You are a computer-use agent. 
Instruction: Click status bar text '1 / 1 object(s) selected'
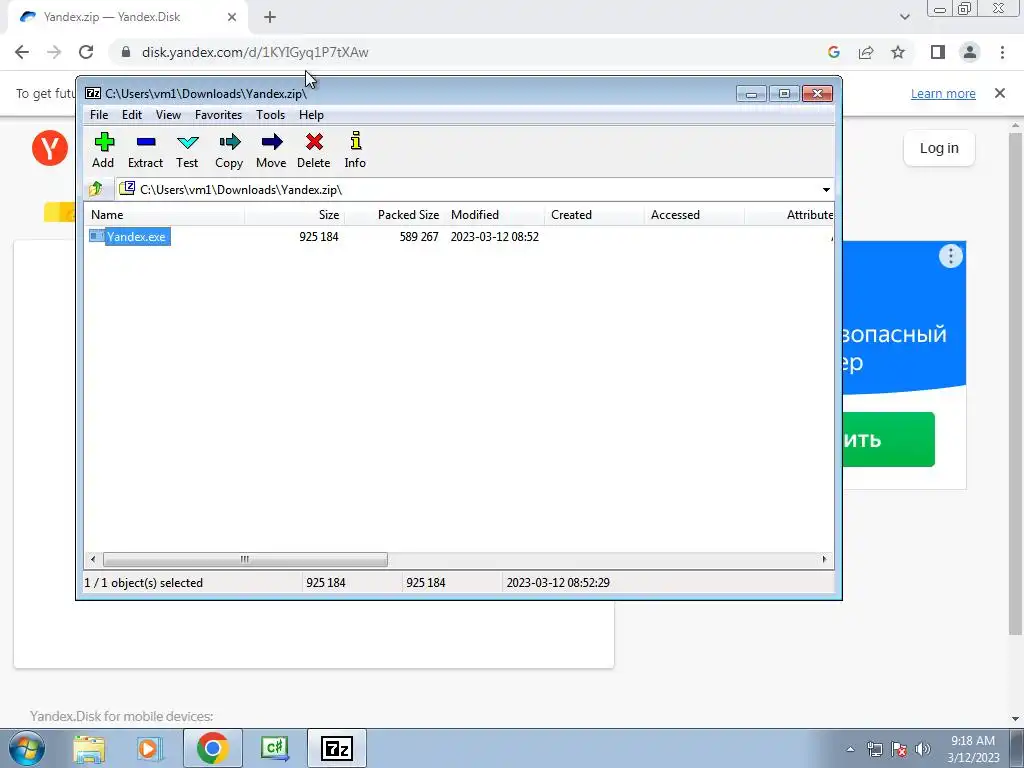144,583
